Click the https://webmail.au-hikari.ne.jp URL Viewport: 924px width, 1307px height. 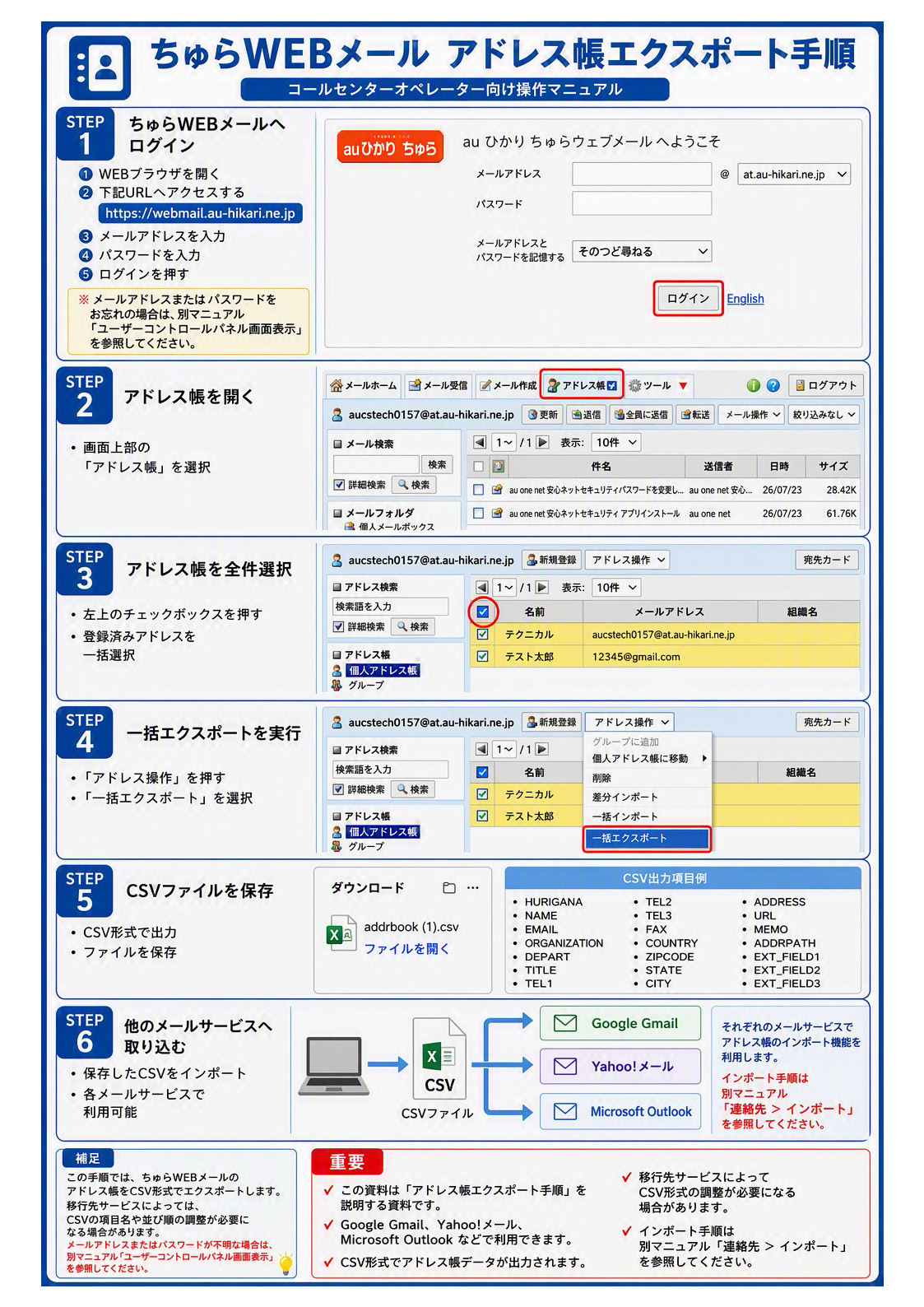click(x=200, y=213)
